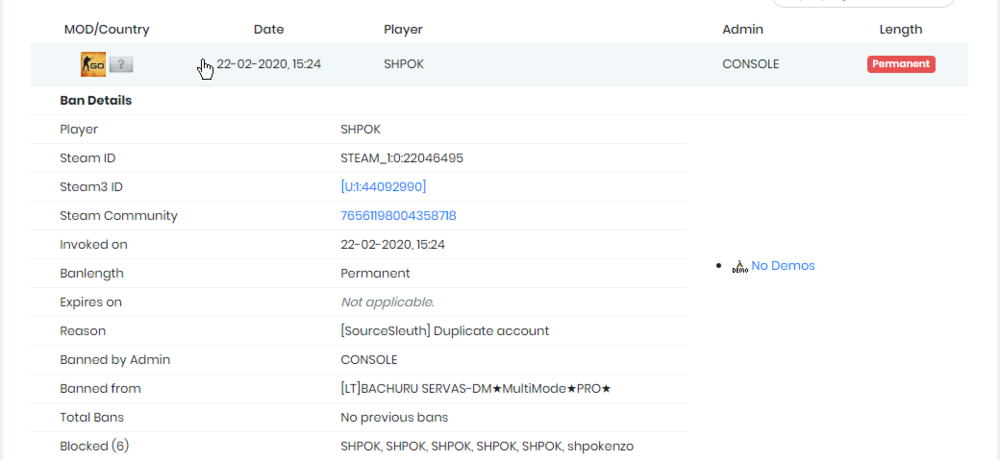The height and width of the screenshot is (460, 1000).
Task: Click the unknown country flag icon
Action: point(121,65)
